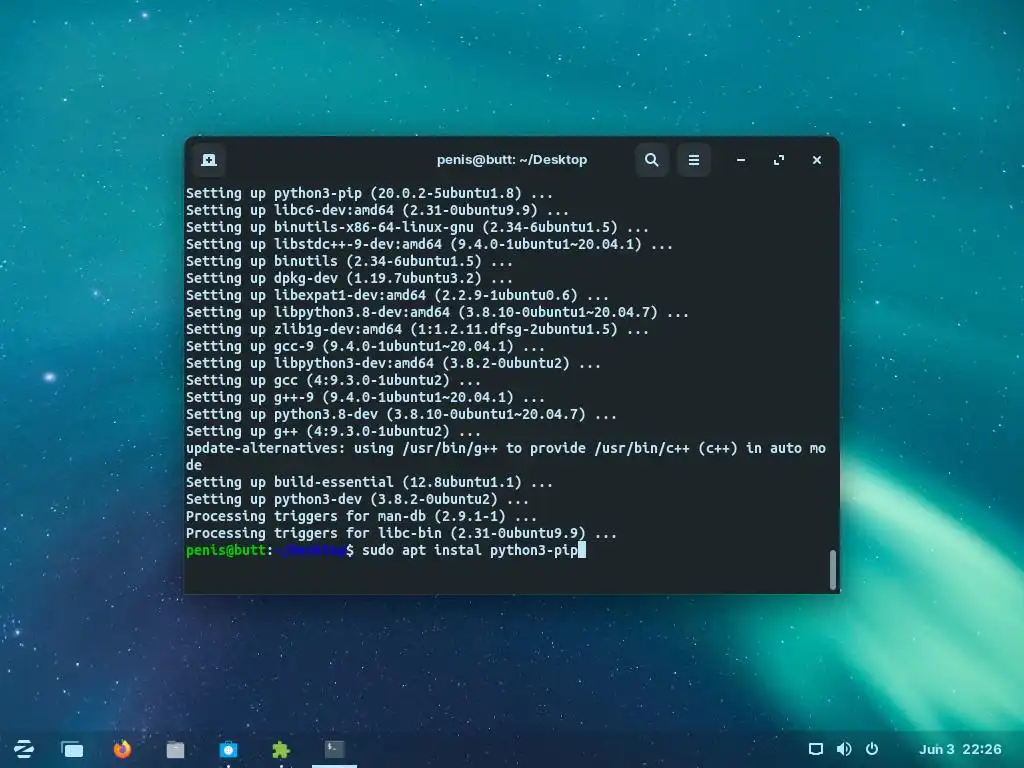Click line 'Setting up gcc-9'
Image resolution: width=1024 pixels, height=768 pixels.
tap(365, 346)
